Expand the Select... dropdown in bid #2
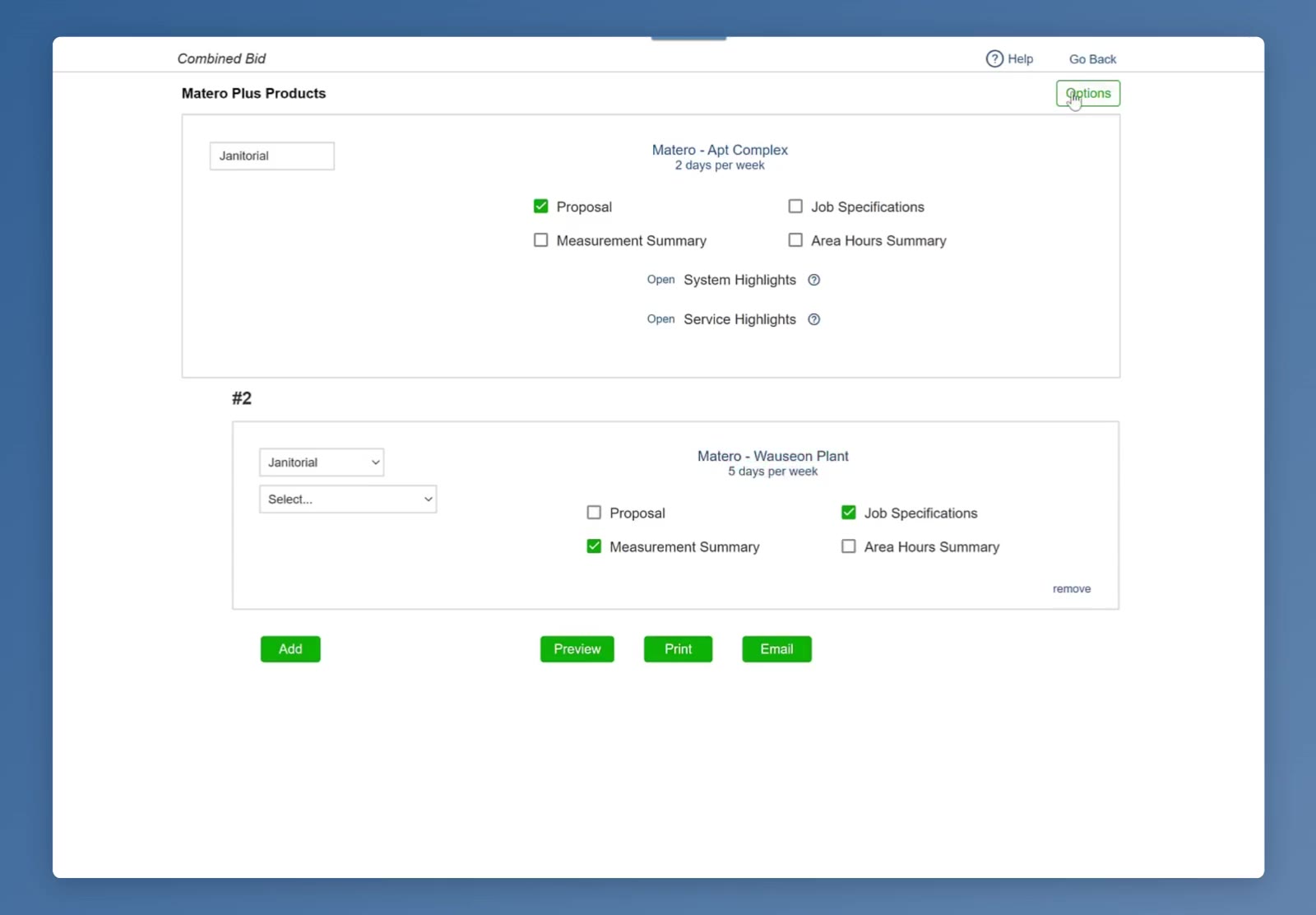The height and width of the screenshot is (915, 1316). click(348, 499)
